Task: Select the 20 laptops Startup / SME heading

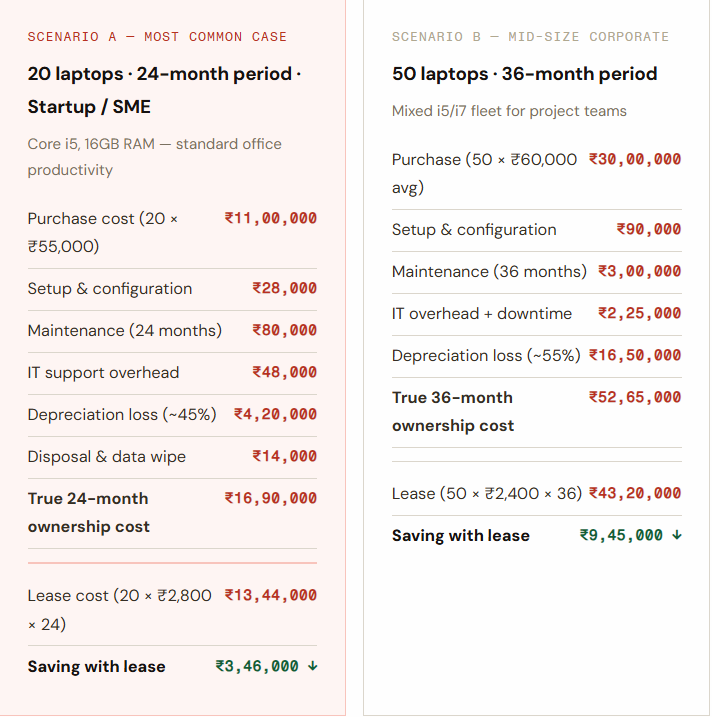Action: 164,90
